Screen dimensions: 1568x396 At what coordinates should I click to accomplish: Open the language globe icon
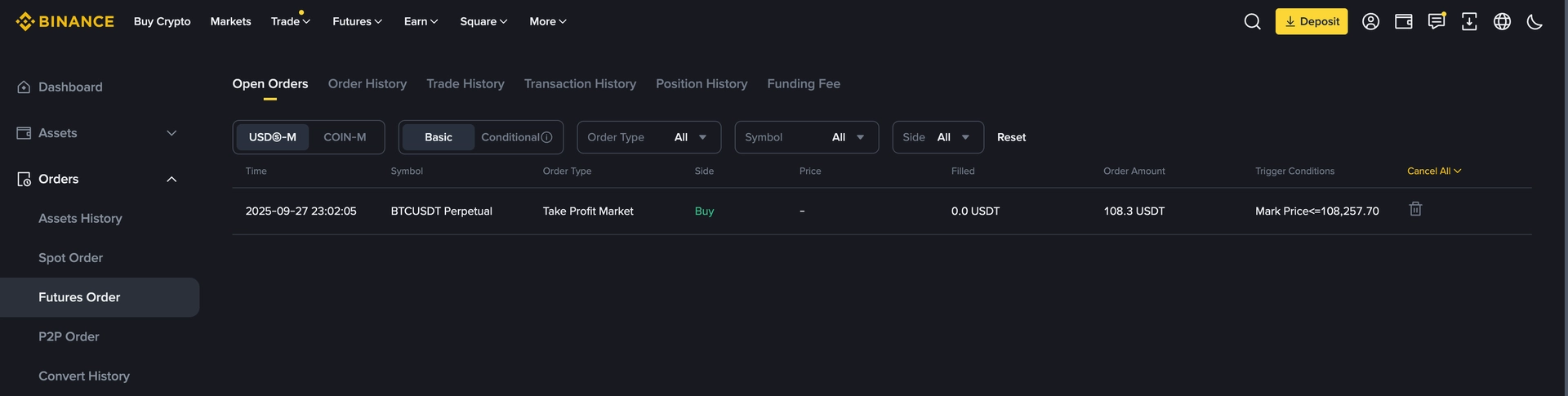point(1502,21)
